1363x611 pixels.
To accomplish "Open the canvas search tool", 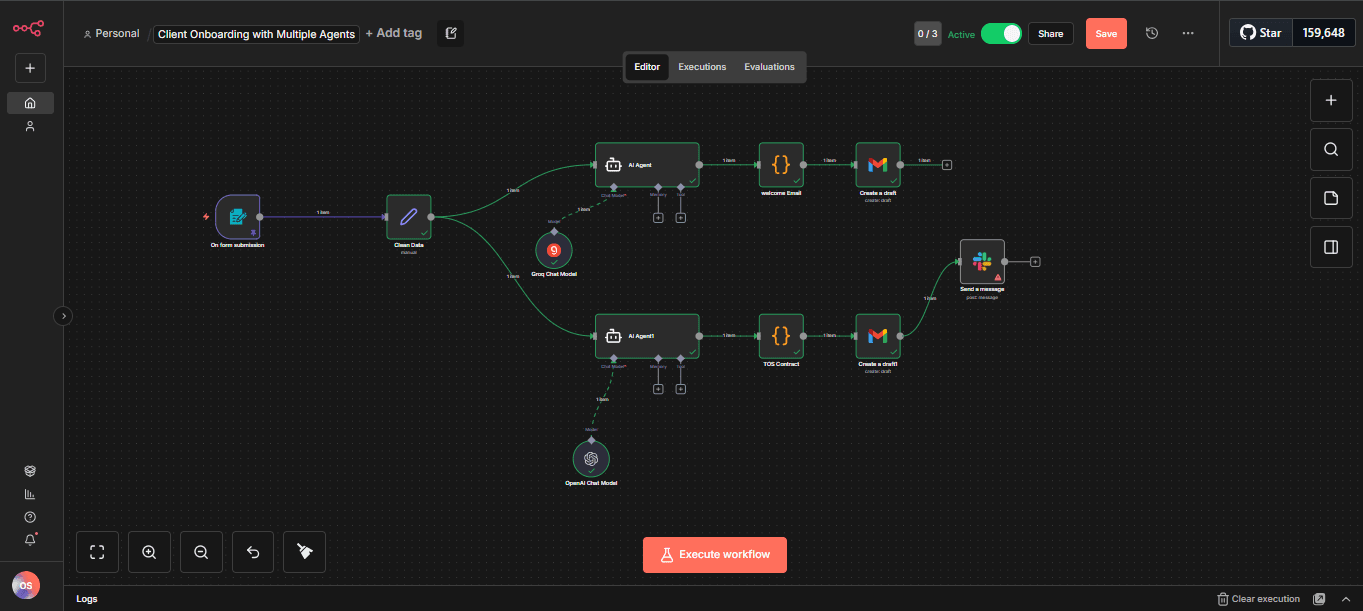I will click(1330, 149).
